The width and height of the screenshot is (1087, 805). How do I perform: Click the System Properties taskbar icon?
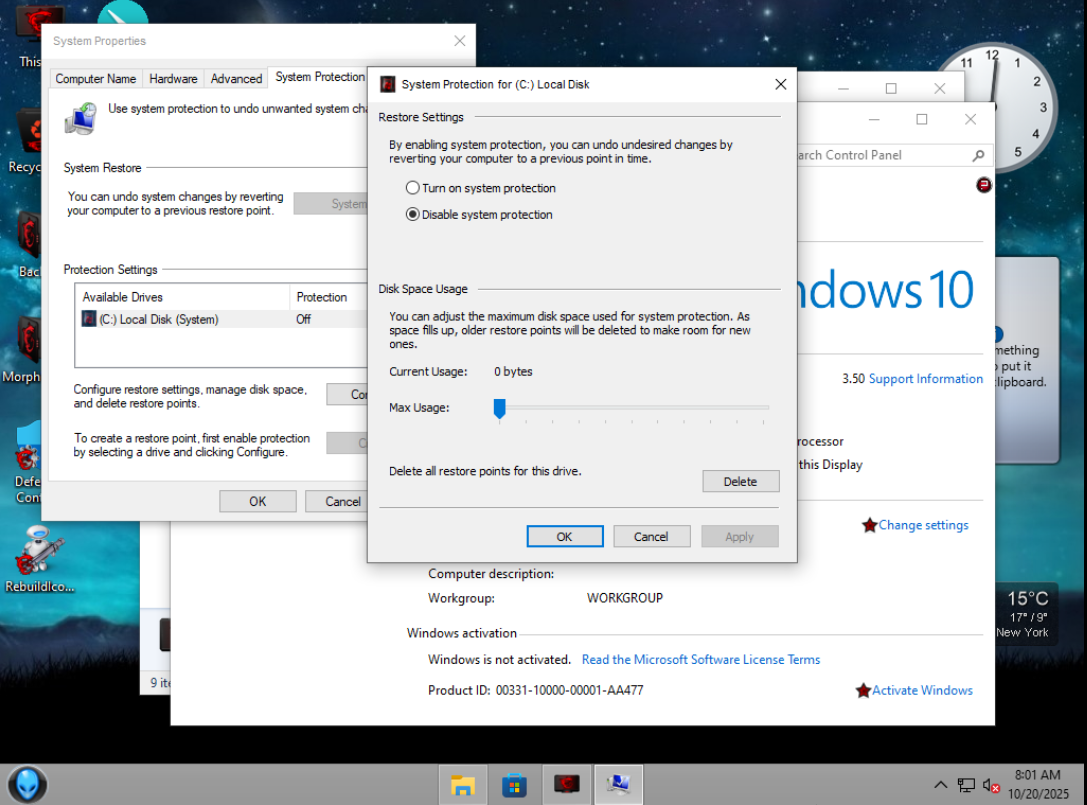[619, 785]
